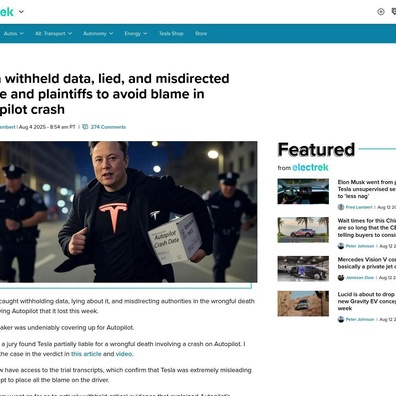
Task: Expand the Energy dropdown chevron
Action: click(145, 34)
